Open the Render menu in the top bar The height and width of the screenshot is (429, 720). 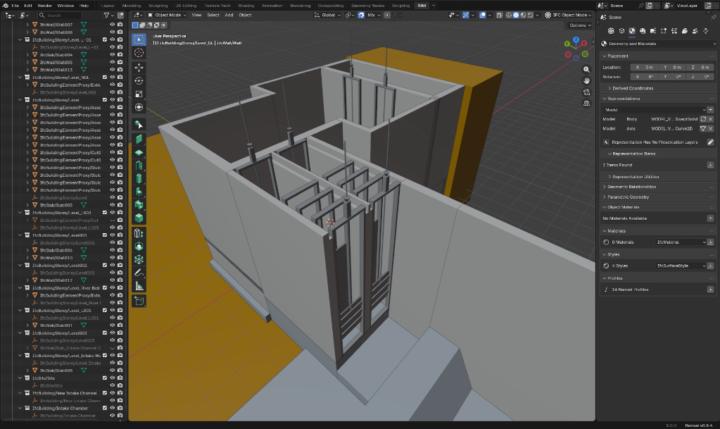[43, 5]
